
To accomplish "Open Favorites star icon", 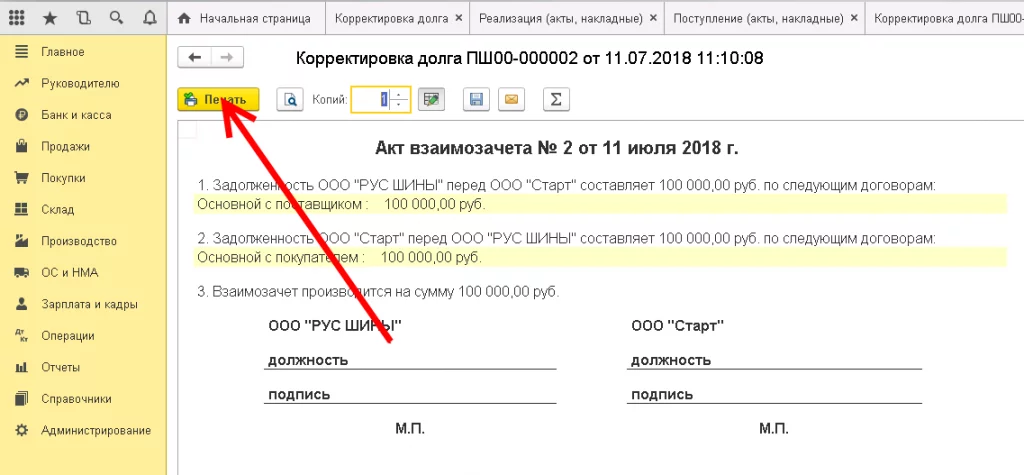I will 50,18.
